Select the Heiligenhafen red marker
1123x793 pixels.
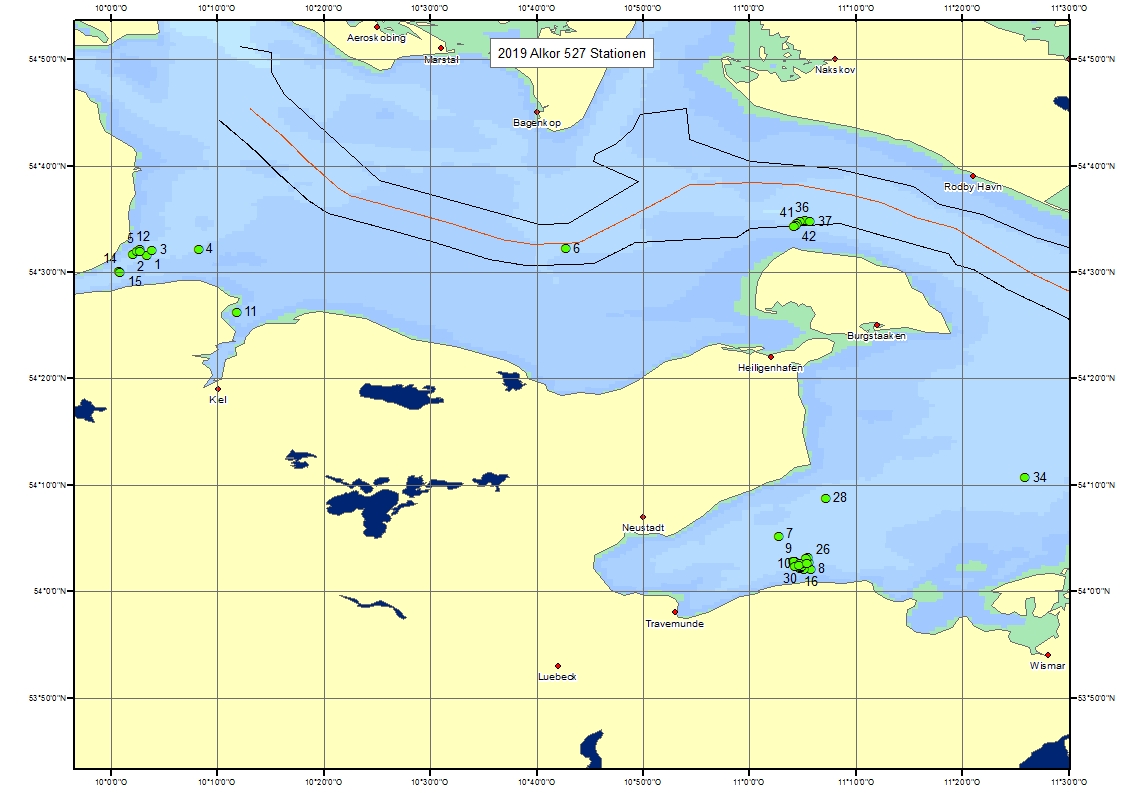click(771, 356)
